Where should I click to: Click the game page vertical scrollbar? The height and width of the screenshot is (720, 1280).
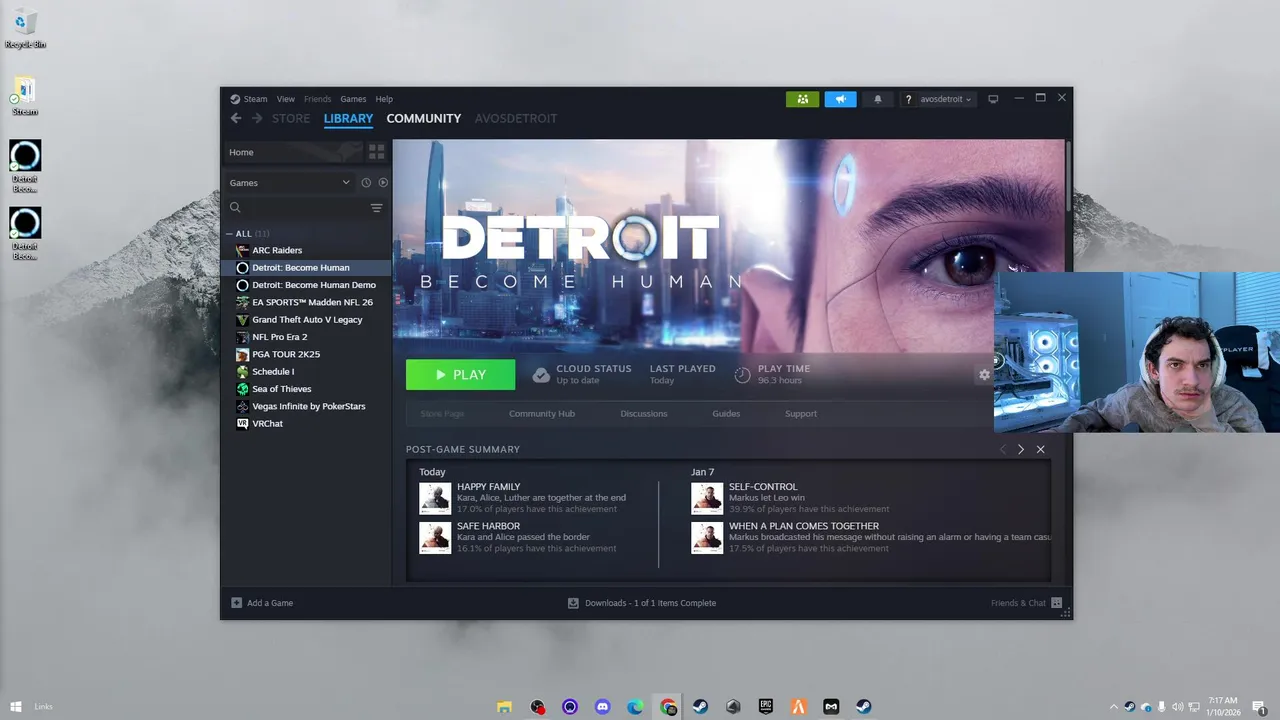coord(1068,176)
